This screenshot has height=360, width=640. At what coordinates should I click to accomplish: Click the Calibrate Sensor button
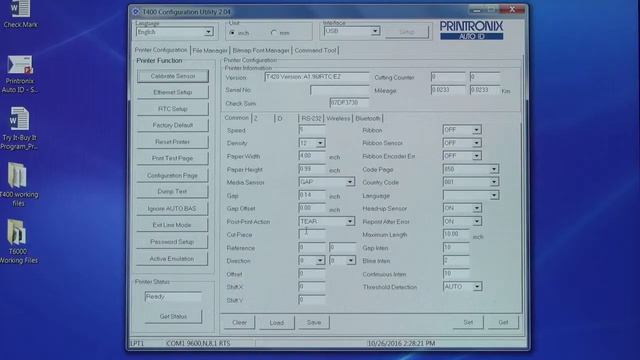pos(173,76)
